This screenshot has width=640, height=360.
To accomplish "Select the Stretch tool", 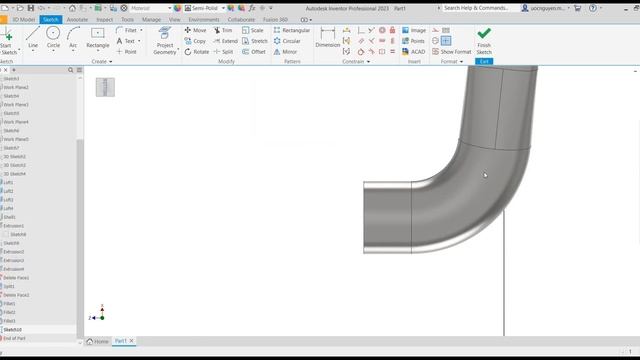I will coord(255,41).
